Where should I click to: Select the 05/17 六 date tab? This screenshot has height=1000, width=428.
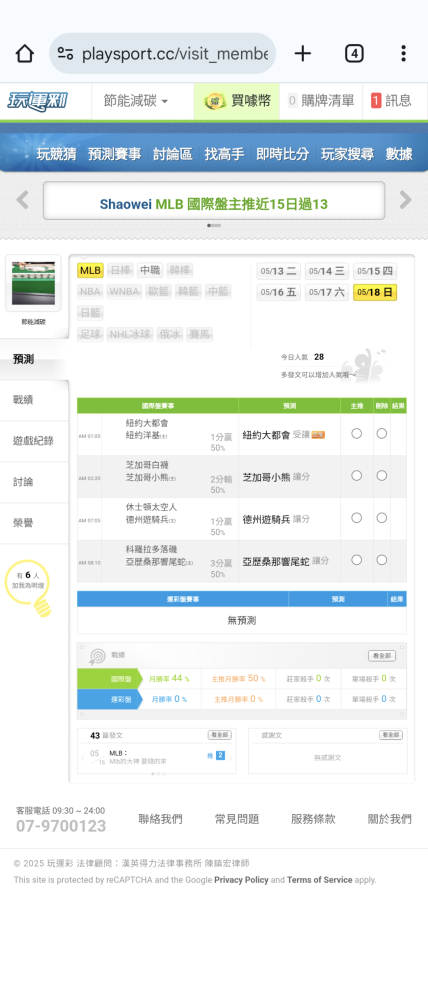pos(327,293)
